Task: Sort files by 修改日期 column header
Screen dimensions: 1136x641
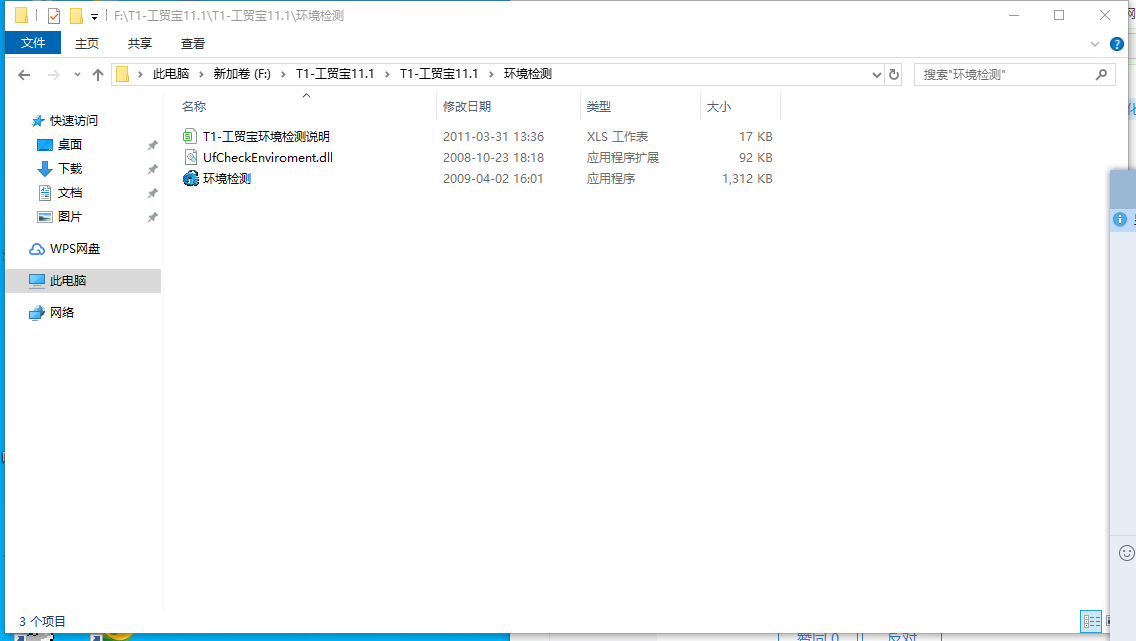Action: click(467, 106)
